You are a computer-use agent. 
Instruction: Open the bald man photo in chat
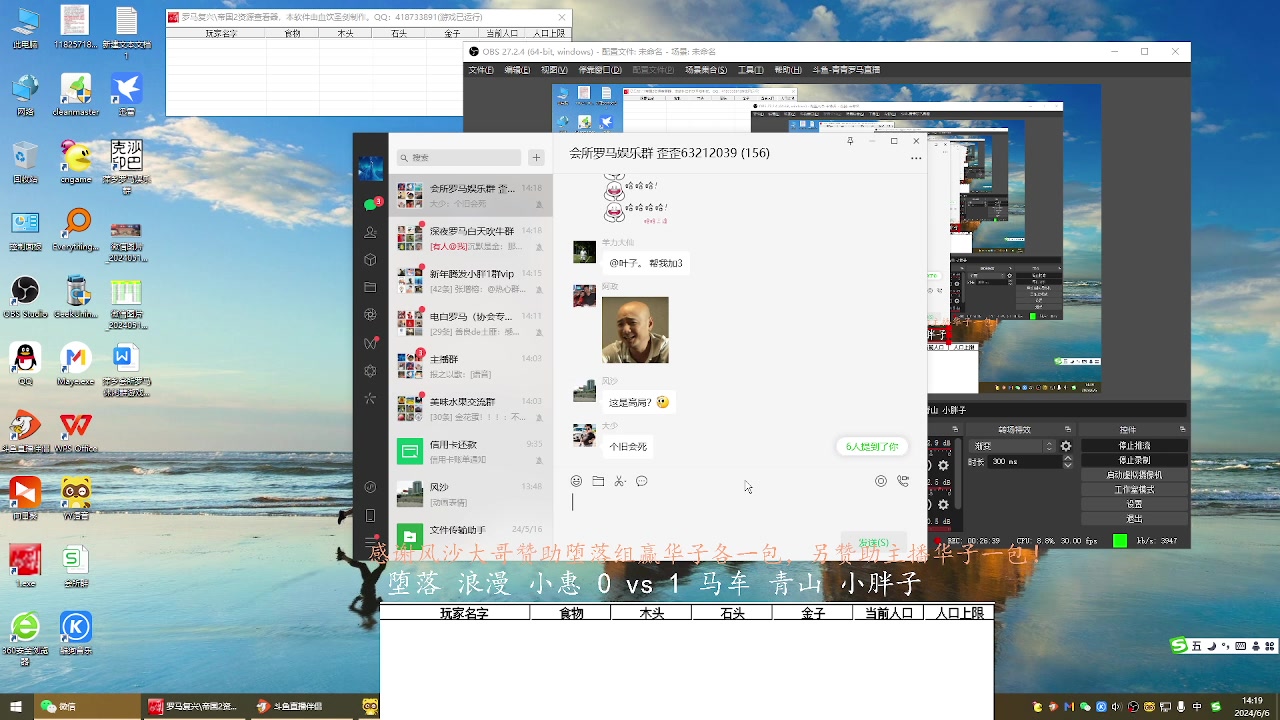635,329
